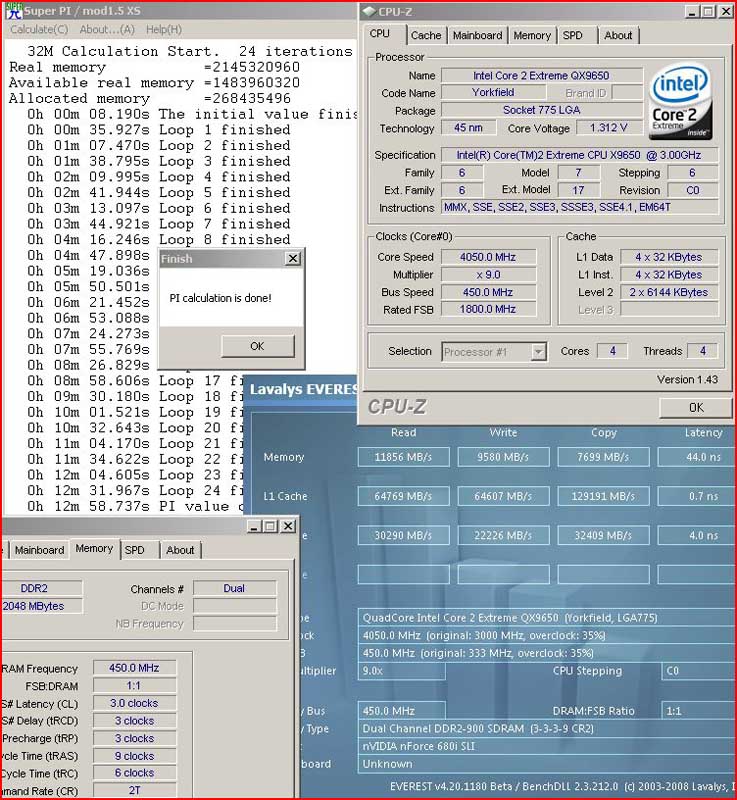Click the Core Speed value 4050.0 MHz
The image size is (737, 800).
pos(488,257)
